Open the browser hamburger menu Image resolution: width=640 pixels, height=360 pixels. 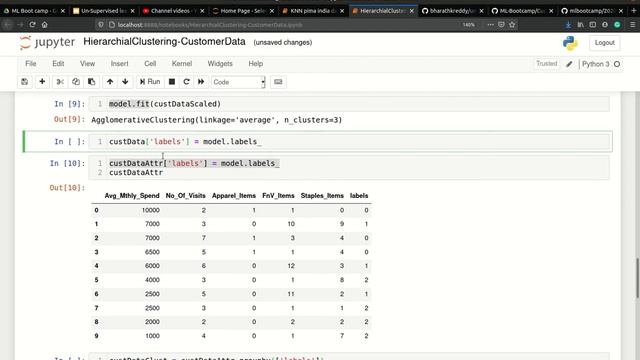click(632, 24)
